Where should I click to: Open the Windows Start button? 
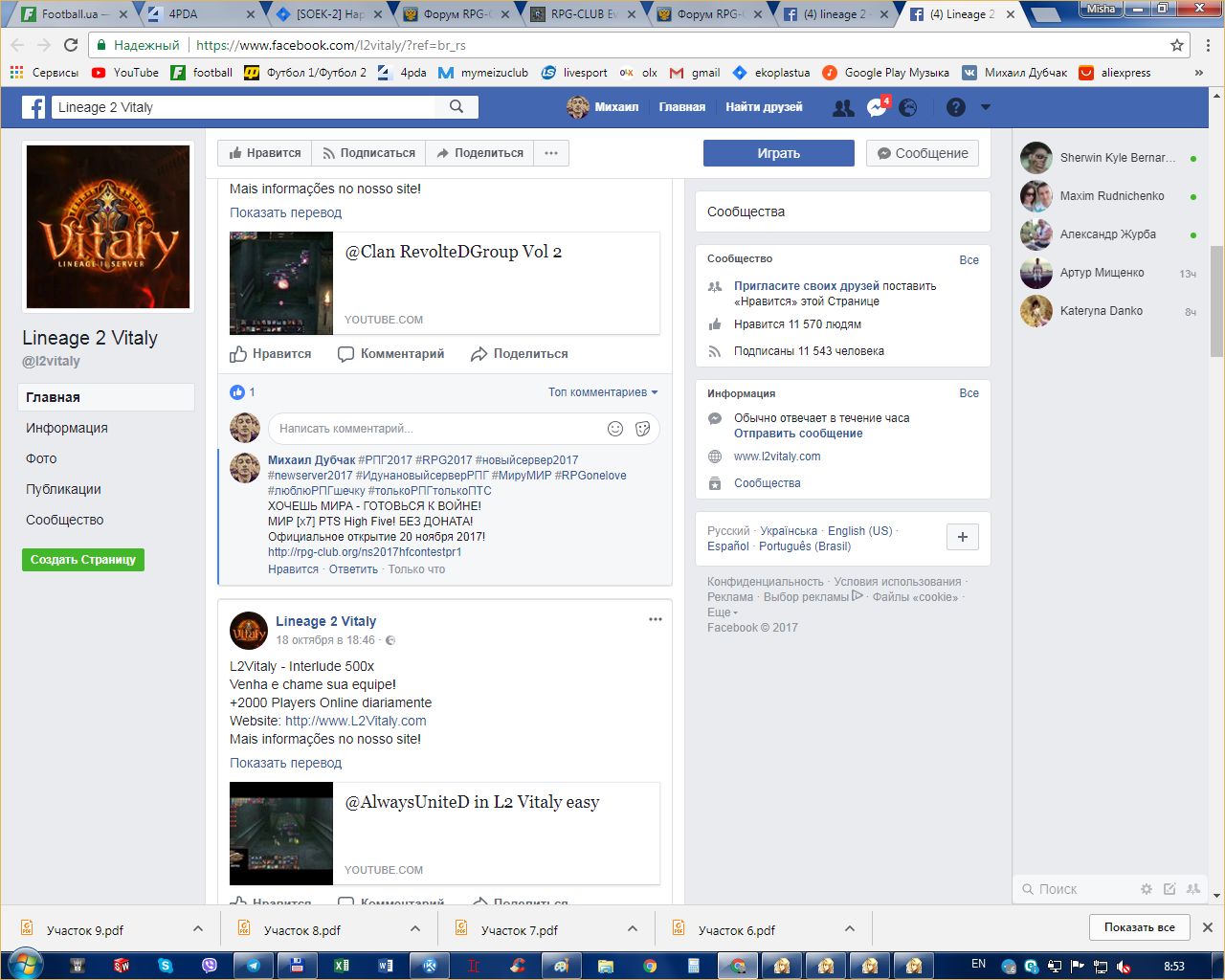[x=26, y=966]
